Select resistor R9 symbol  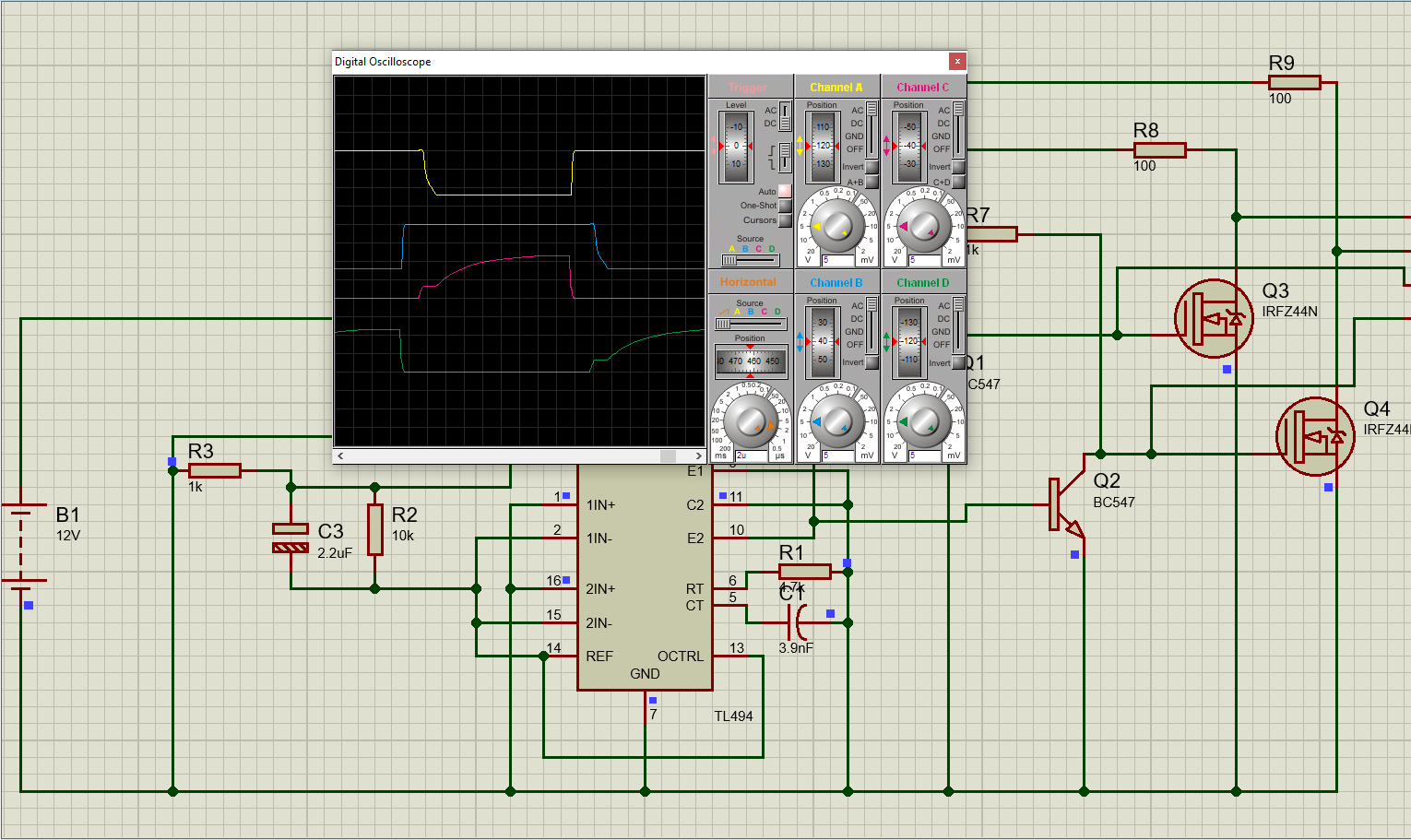pyautogui.click(x=1294, y=82)
